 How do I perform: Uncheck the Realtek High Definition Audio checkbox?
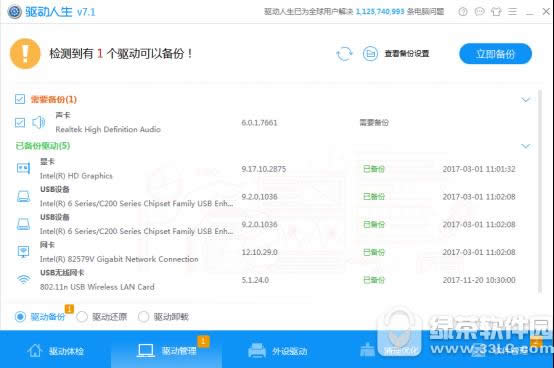pyautogui.click(x=20, y=123)
